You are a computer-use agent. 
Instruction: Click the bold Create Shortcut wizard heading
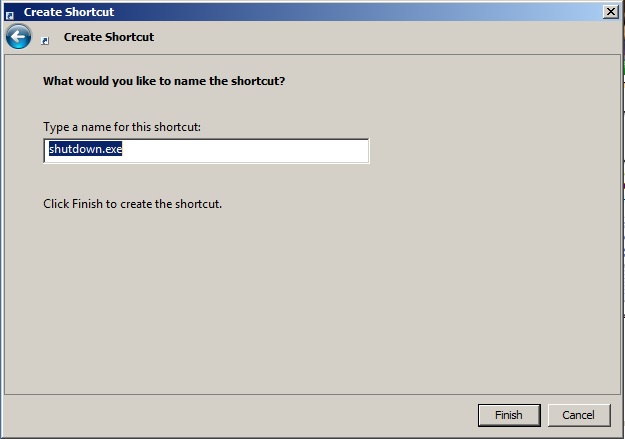(109, 37)
